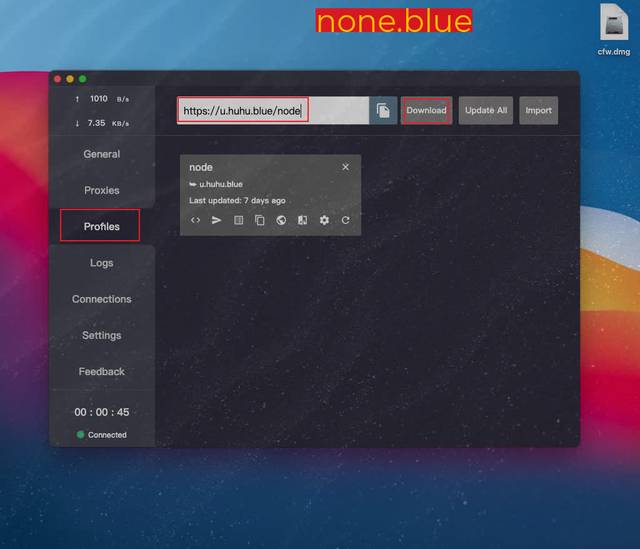
Task: Remove the node profile with the X
Action: pos(346,167)
